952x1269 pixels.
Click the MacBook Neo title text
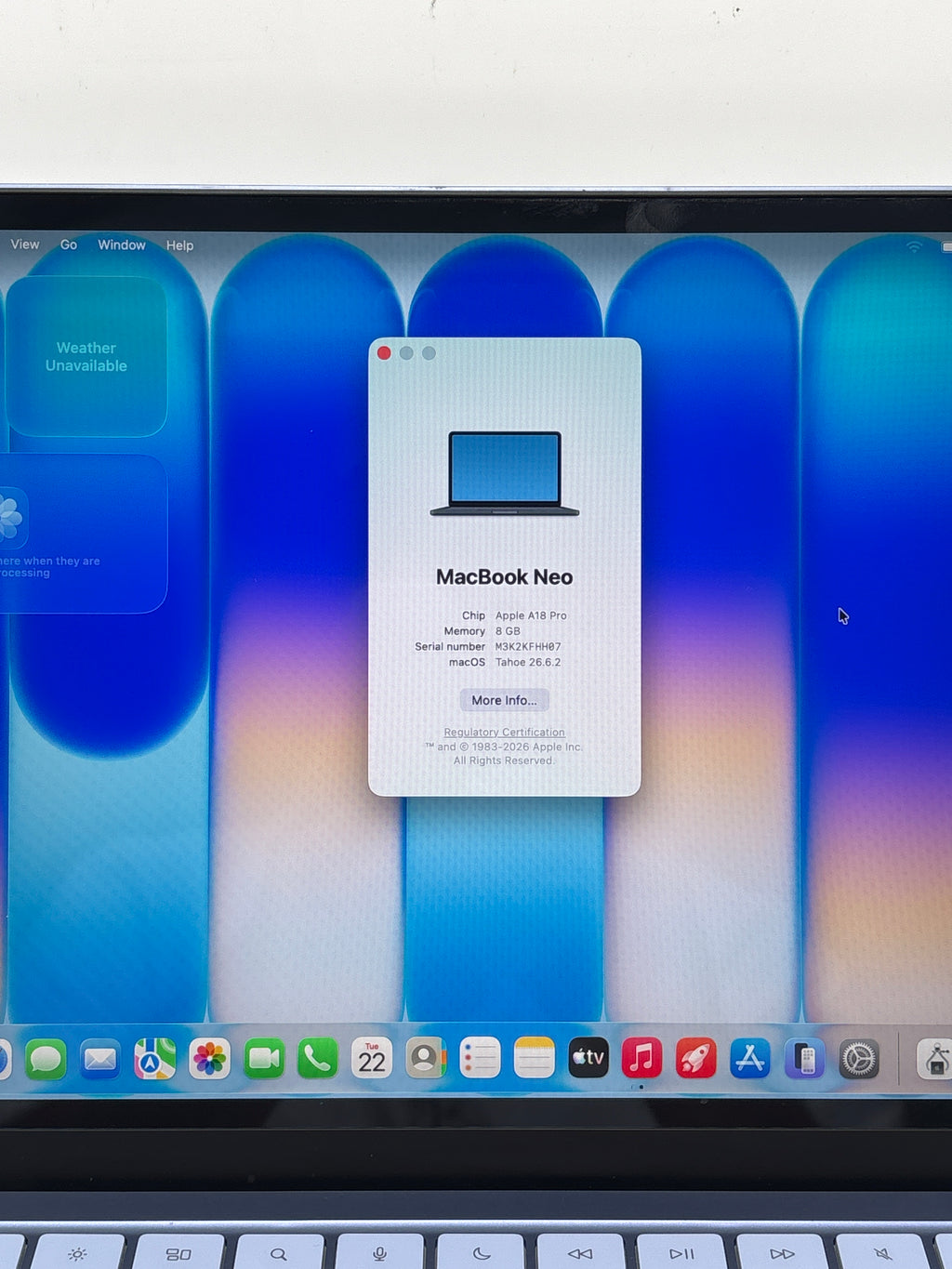[505, 577]
